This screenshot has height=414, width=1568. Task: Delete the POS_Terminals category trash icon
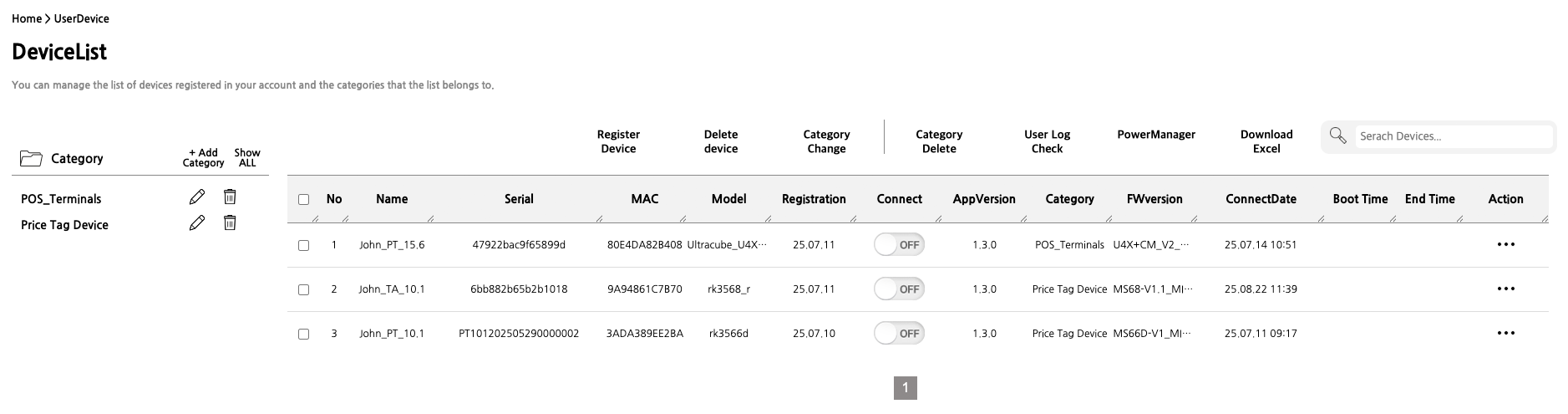230,197
